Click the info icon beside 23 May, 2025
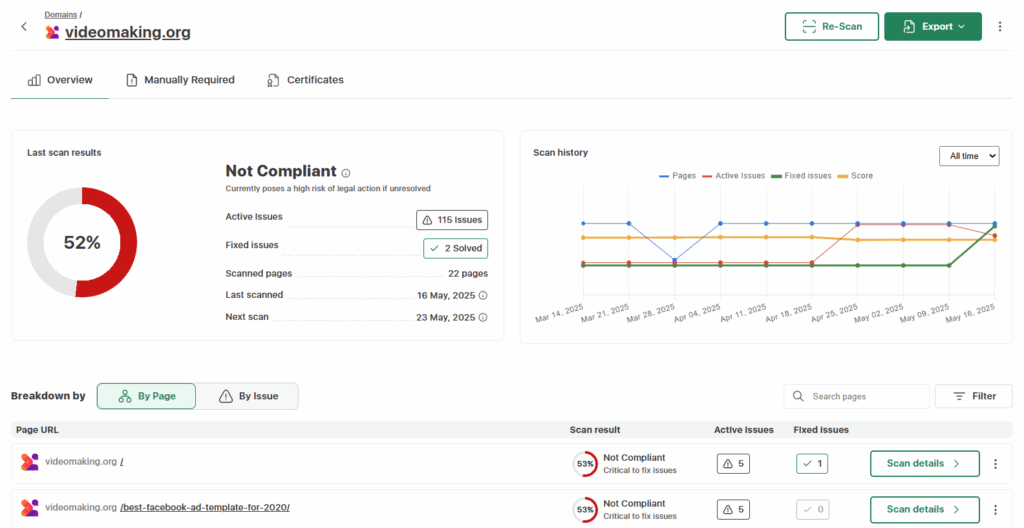Image resolution: width=1024 pixels, height=528 pixels. pyautogui.click(x=483, y=318)
